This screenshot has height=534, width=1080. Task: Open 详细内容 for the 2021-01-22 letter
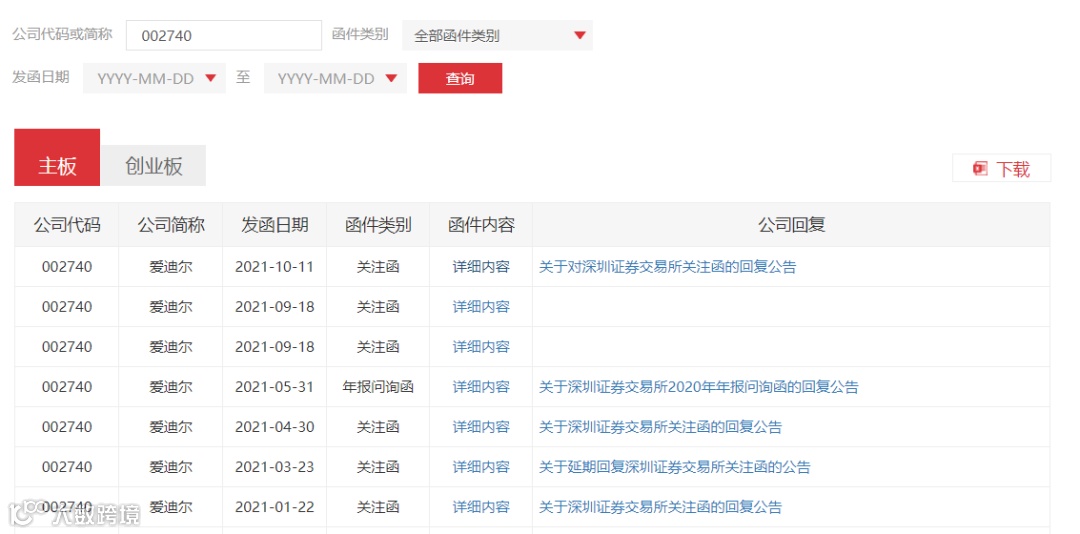point(481,507)
